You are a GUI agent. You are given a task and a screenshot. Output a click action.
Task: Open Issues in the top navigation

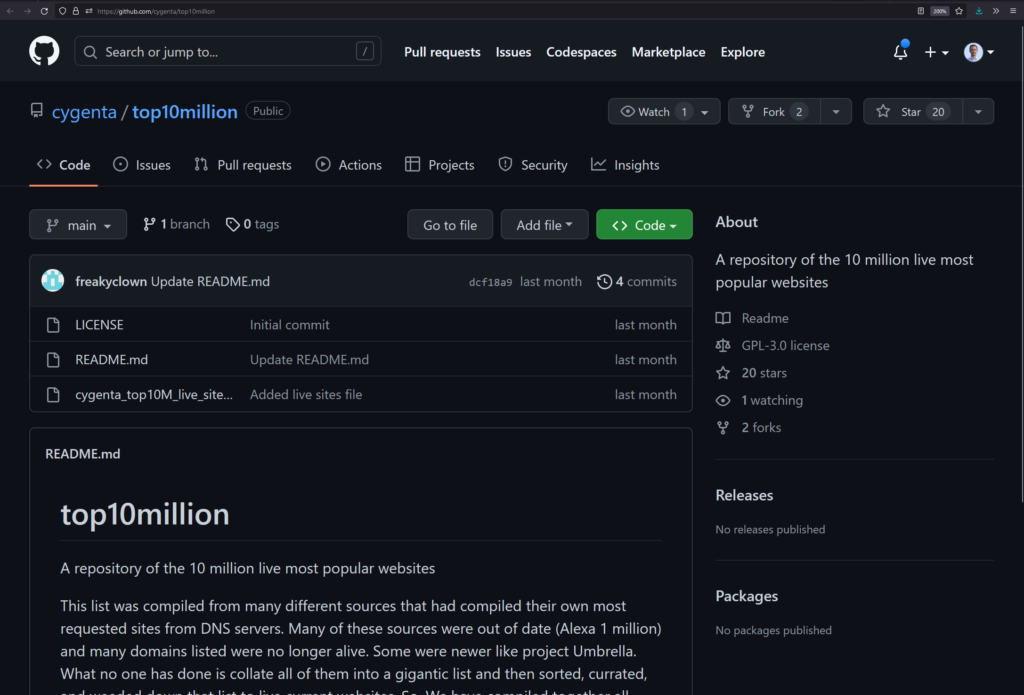pyautogui.click(x=513, y=52)
